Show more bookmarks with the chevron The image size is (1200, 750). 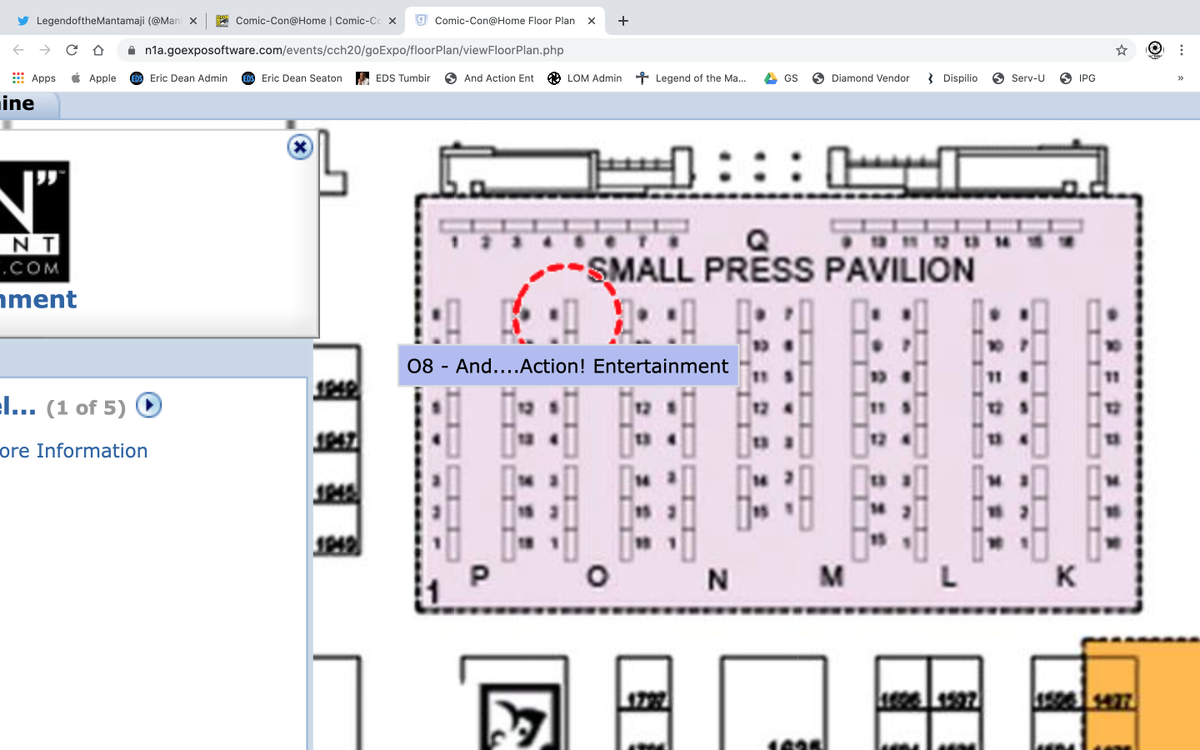coord(1181,78)
